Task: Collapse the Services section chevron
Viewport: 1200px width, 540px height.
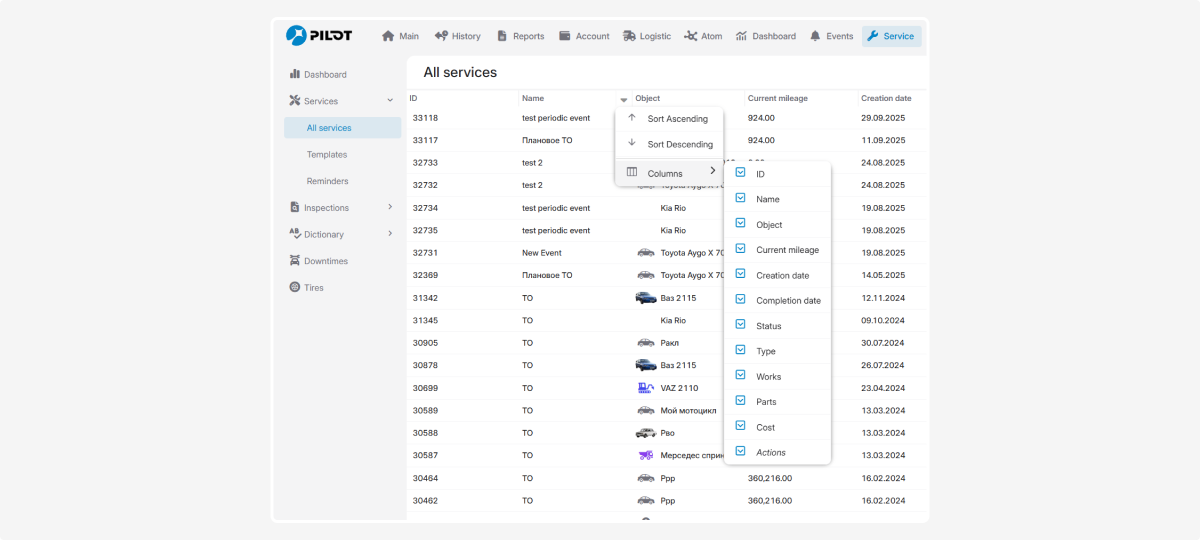Action: coord(390,101)
